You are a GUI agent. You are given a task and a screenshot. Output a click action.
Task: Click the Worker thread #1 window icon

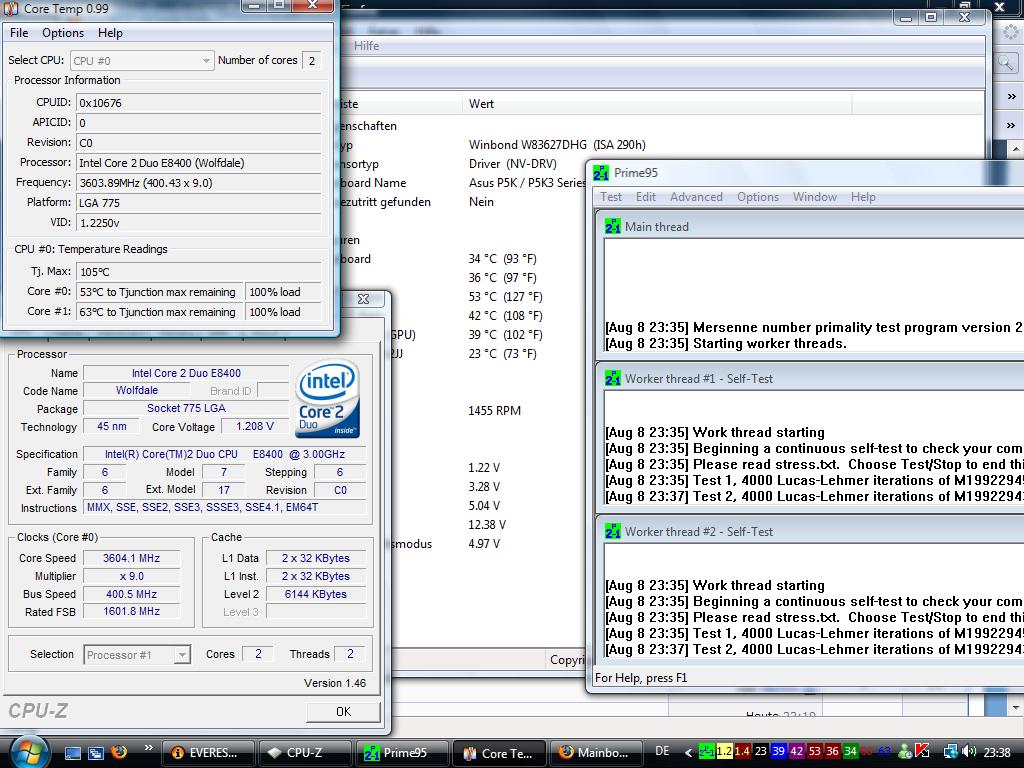coord(613,379)
